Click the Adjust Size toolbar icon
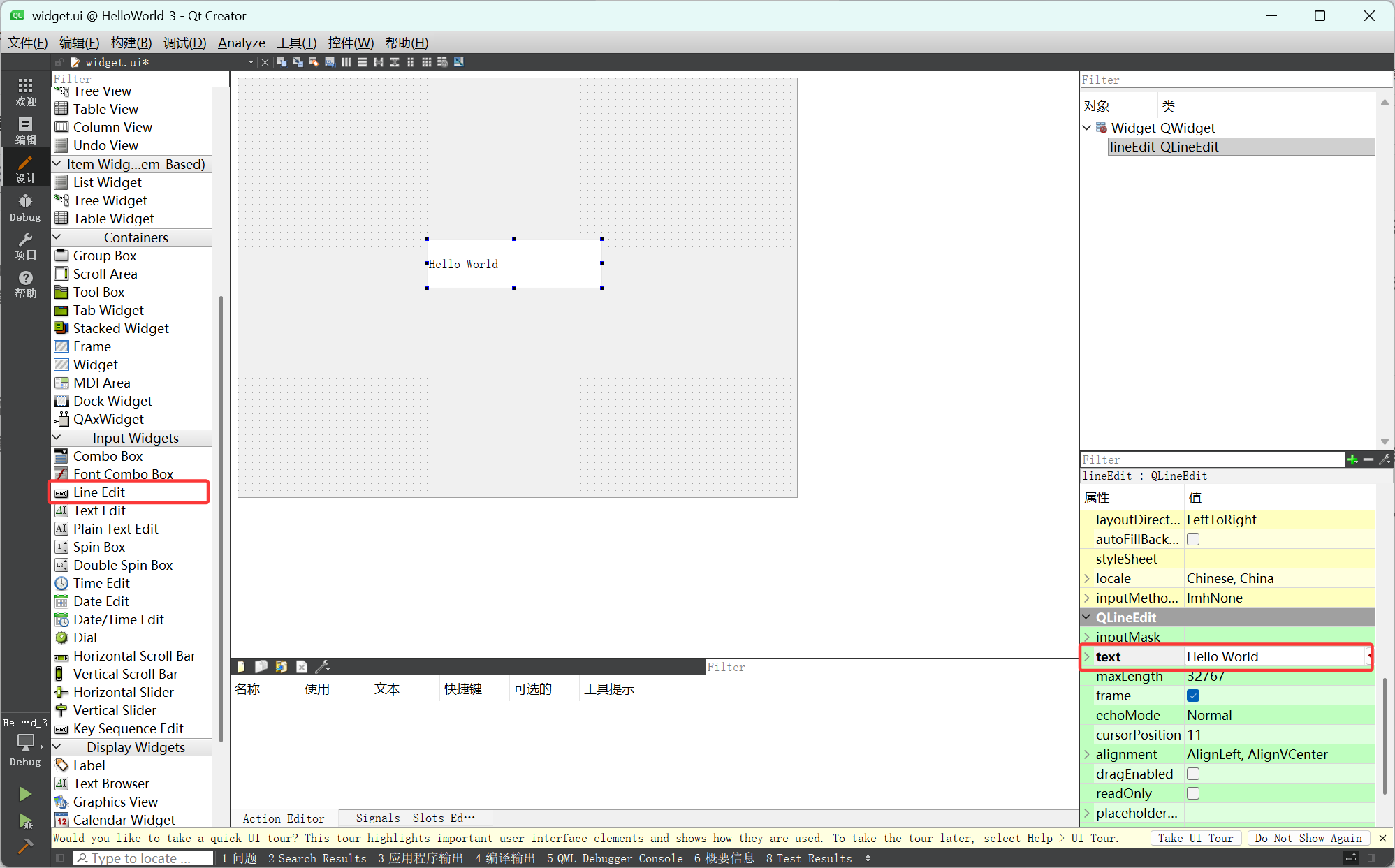The height and width of the screenshot is (868, 1395). click(x=459, y=62)
